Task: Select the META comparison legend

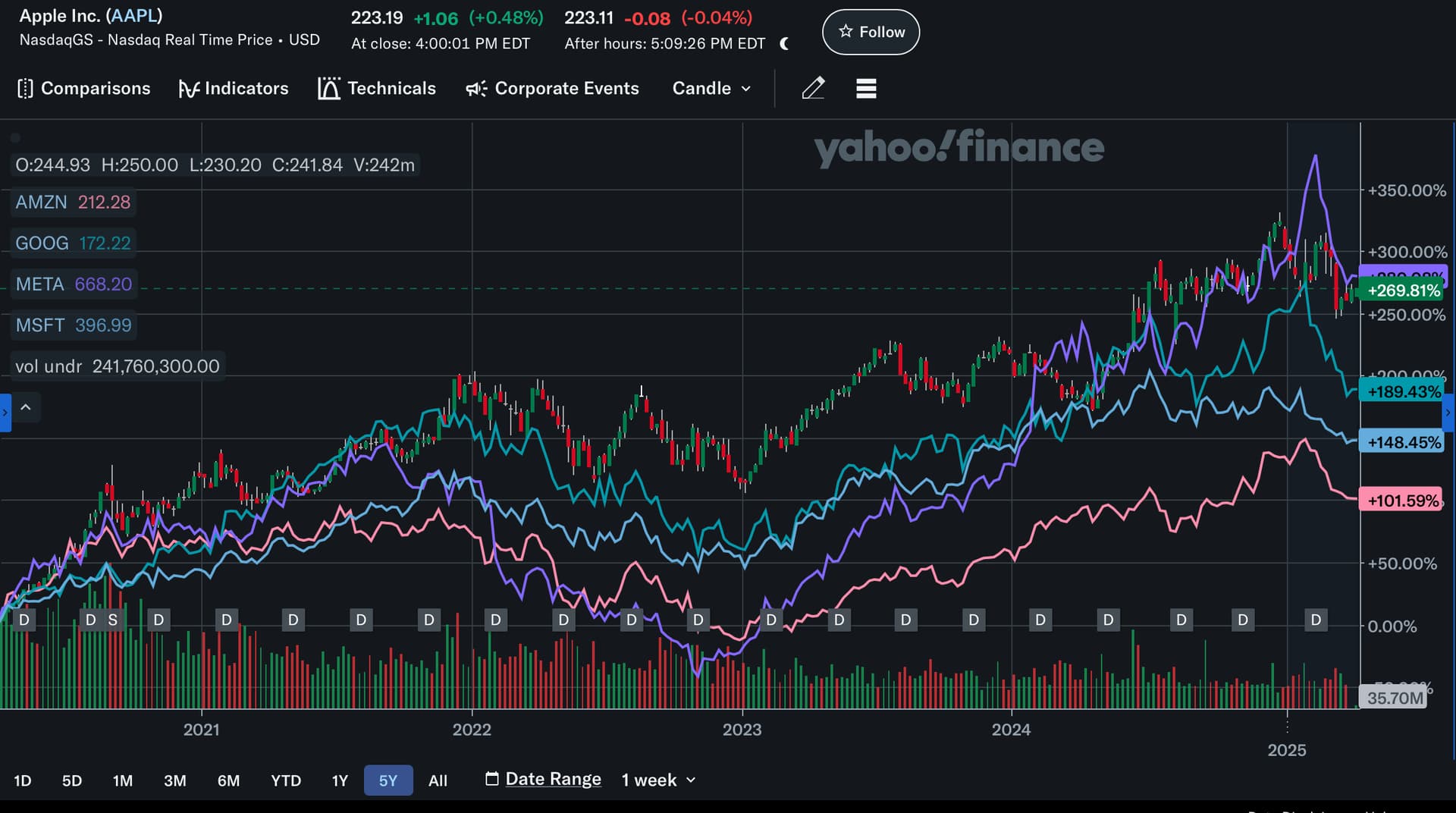Action: click(74, 284)
